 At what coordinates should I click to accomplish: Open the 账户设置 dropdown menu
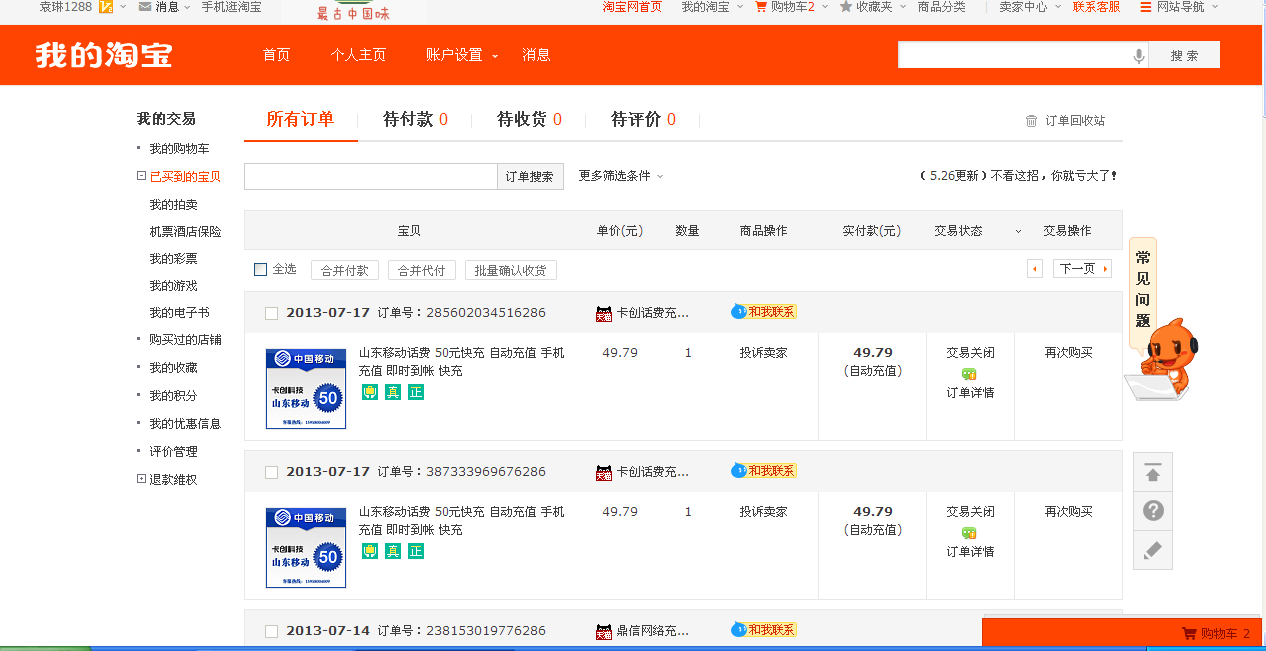click(461, 55)
